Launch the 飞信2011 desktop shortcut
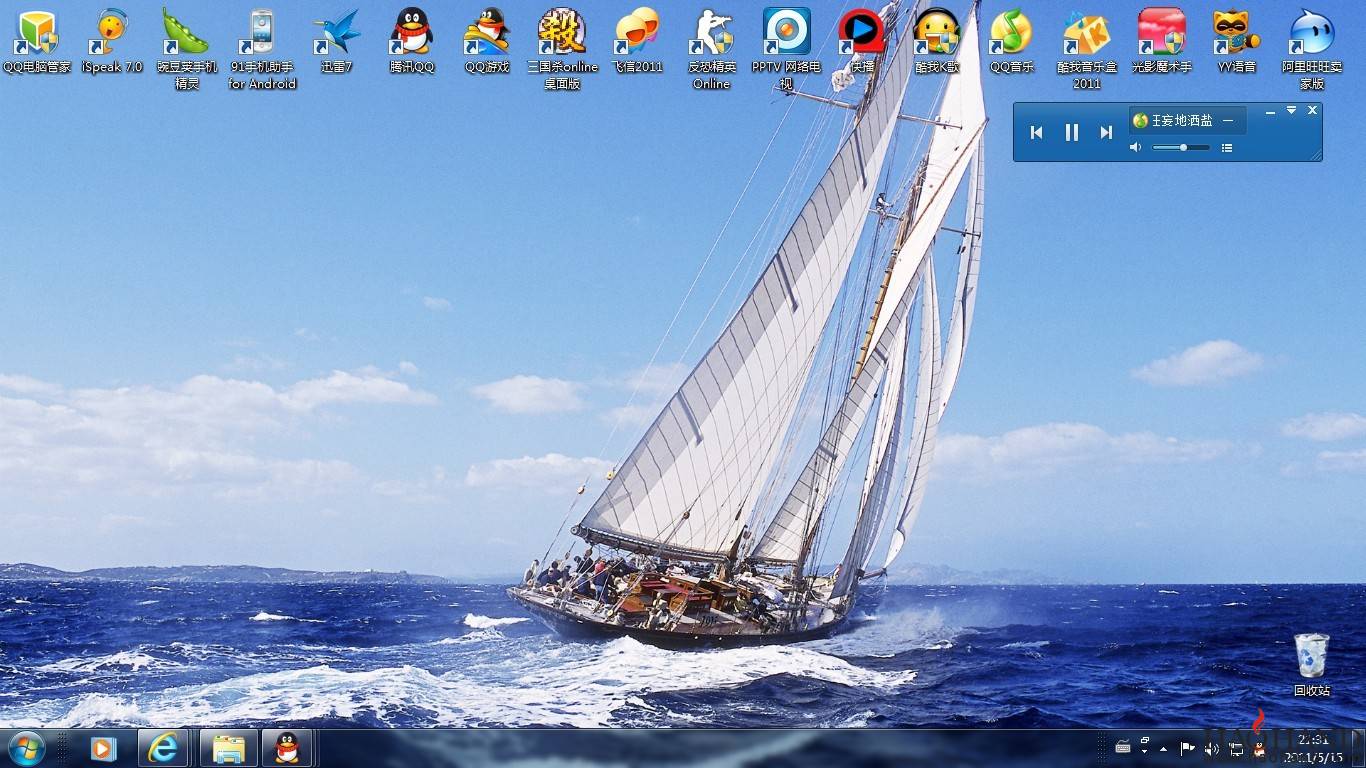Image resolution: width=1366 pixels, height=768 pixels. (x=637, y=42)
